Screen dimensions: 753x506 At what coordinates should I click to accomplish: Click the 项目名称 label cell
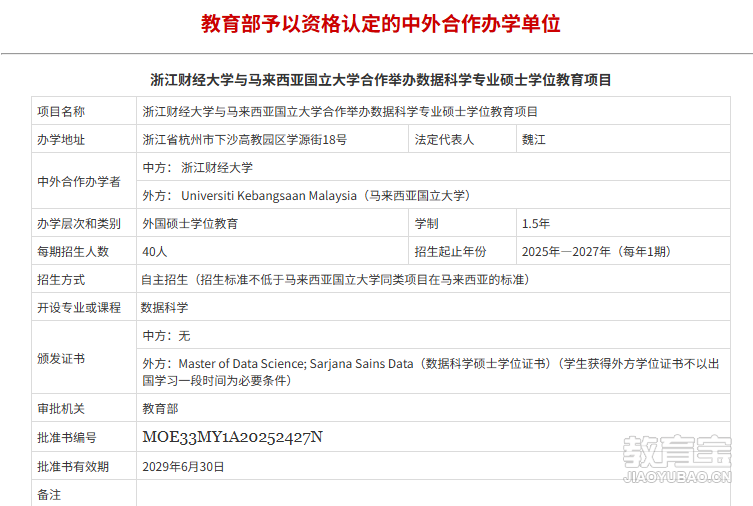pyautogui.click(x=84, y=111)
